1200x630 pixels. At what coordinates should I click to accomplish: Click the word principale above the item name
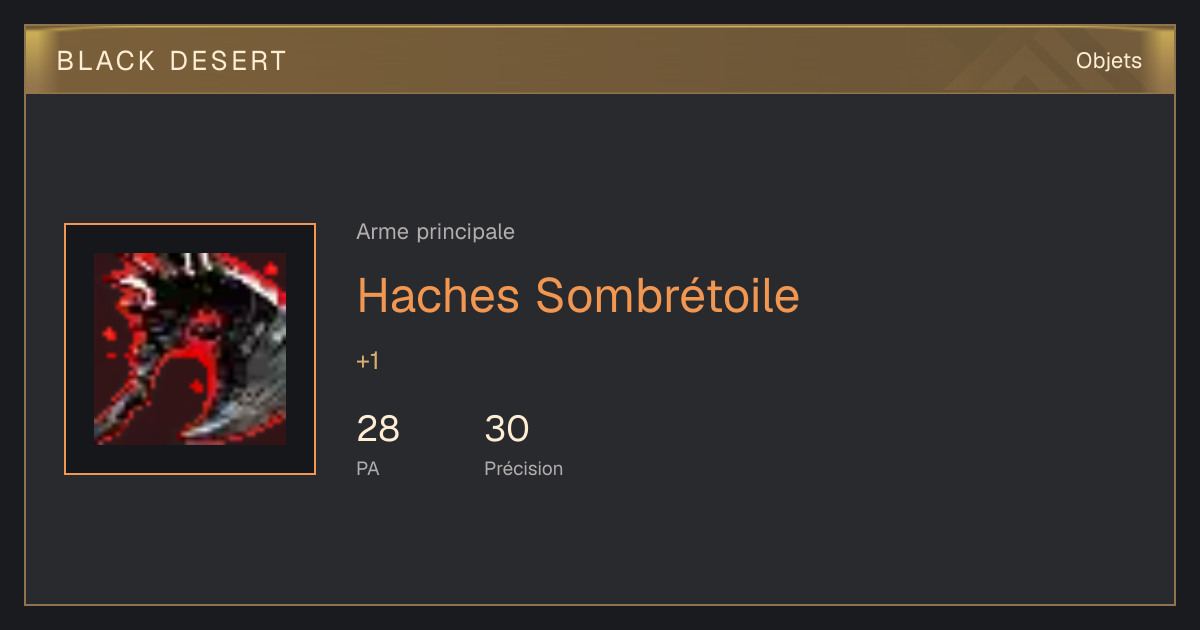pyautogui.click(x=465, y=233)
